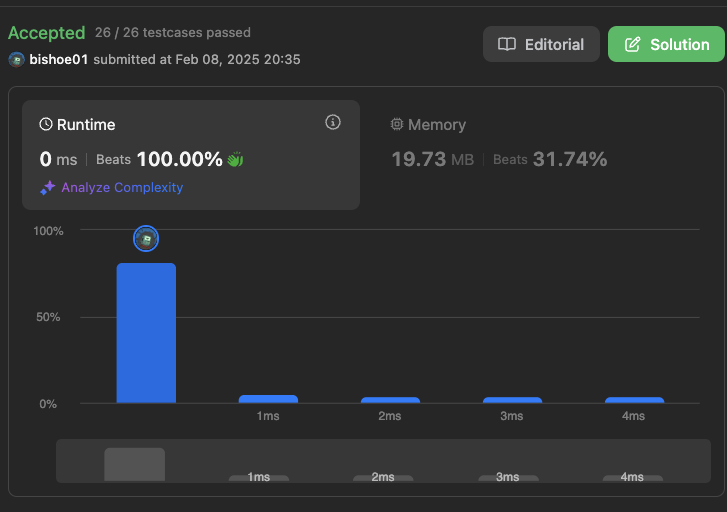The height and width of the screenshot is (512, 727).
Task: Click the Runtime clock icon
Action: (x=45, y=124)
